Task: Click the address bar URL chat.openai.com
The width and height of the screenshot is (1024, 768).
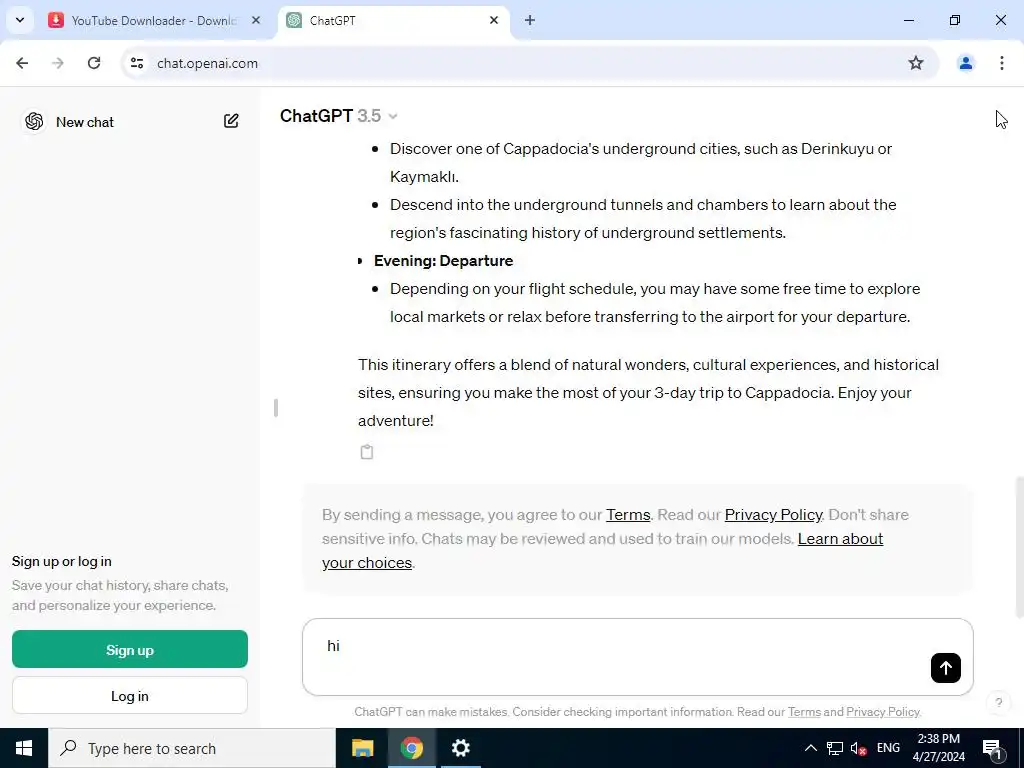Action: tap(208, 63)
